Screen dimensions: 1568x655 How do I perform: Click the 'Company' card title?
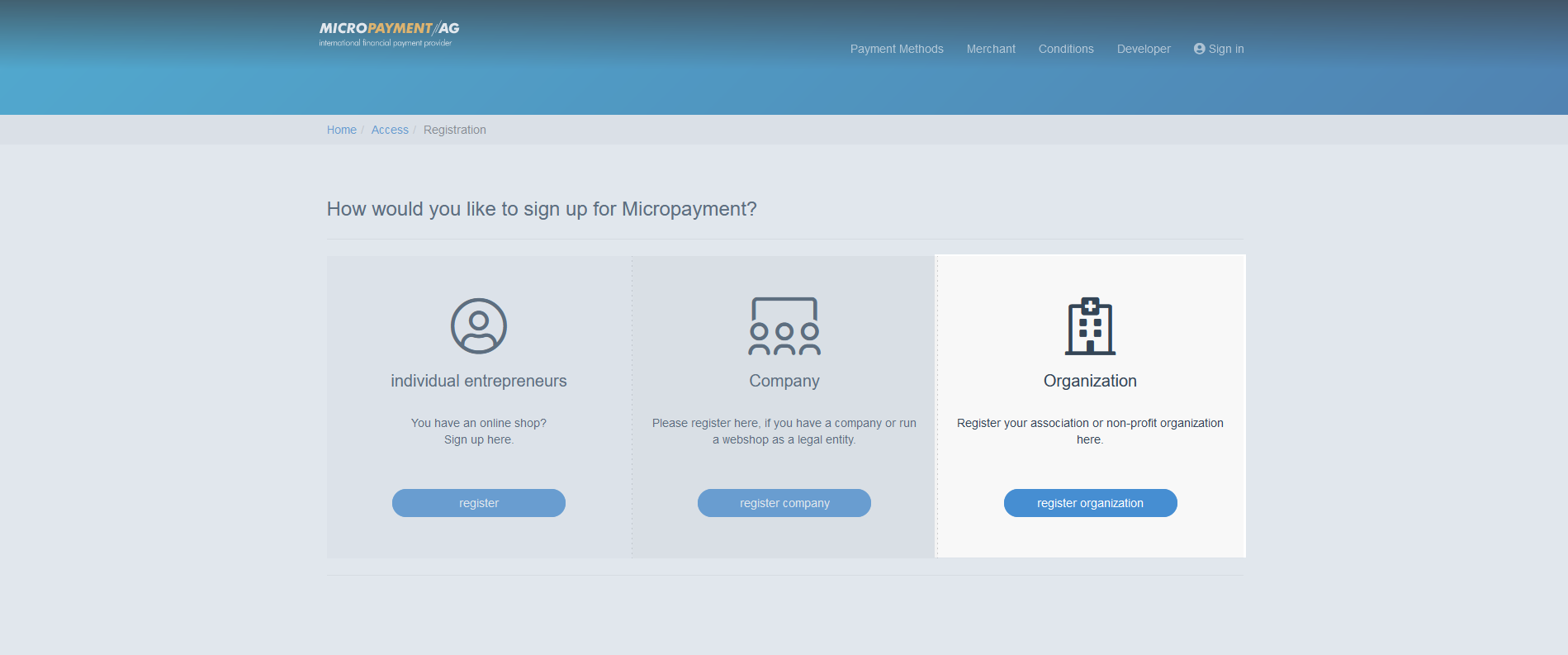tap(784, 381)
